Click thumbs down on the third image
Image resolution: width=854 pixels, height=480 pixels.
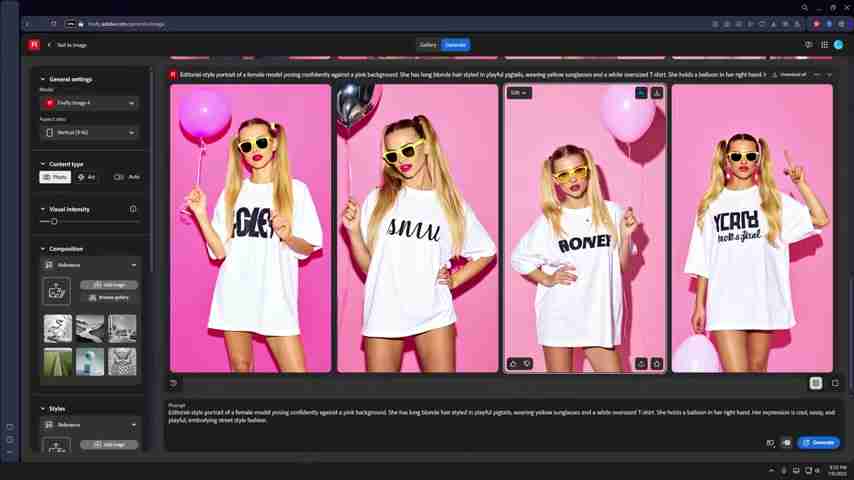coord(527,364)
